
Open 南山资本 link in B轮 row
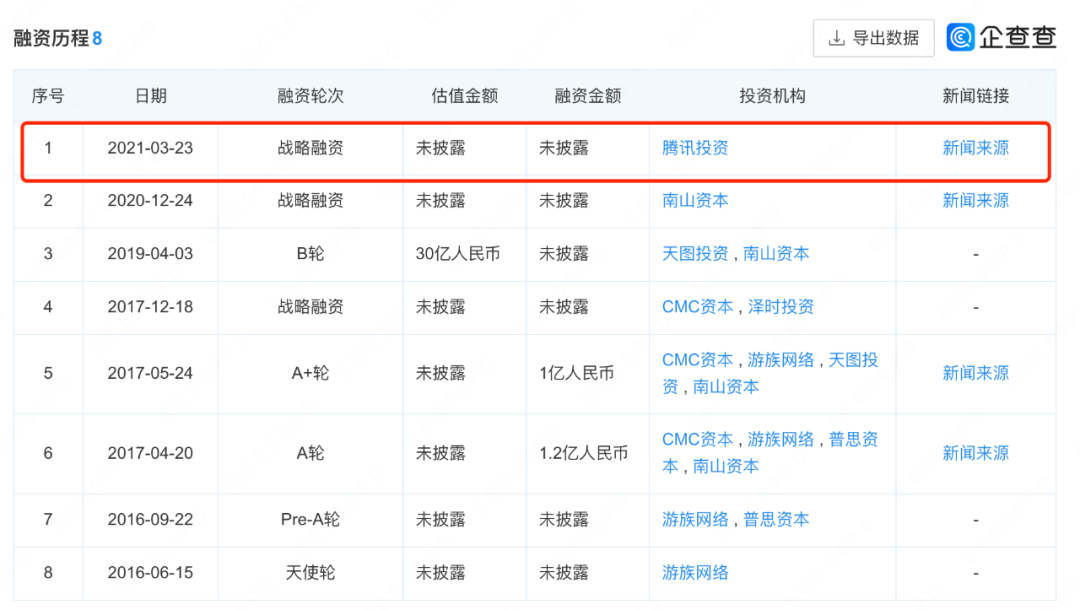point(776,253)
